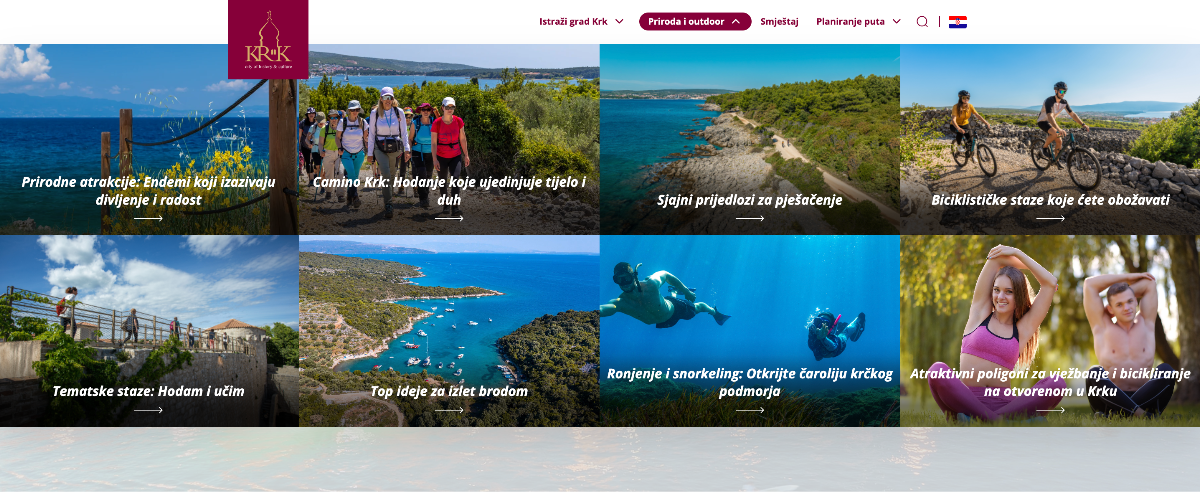
Task: Click the Croatian flag language icon
Action: (958, 21)
